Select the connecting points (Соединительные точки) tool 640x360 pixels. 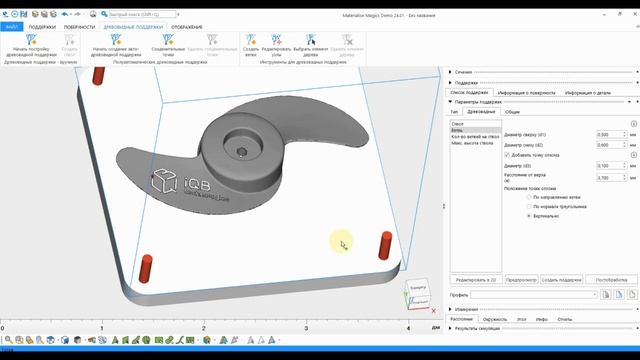(x=168, y=45)
